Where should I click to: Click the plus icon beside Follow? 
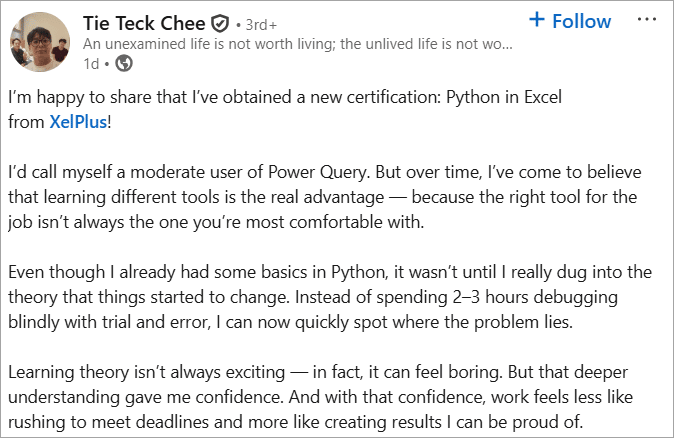coord(537,20)
